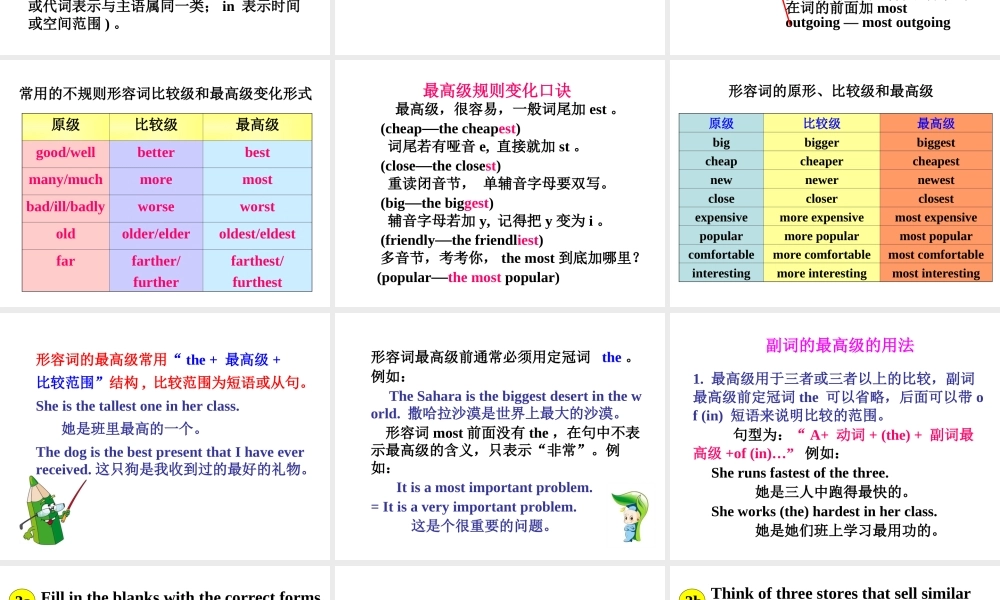Viewport: 1000px width, 600px height.
Task: Click '= It is a very important problem.'
Action: click(x=473, y=507)
